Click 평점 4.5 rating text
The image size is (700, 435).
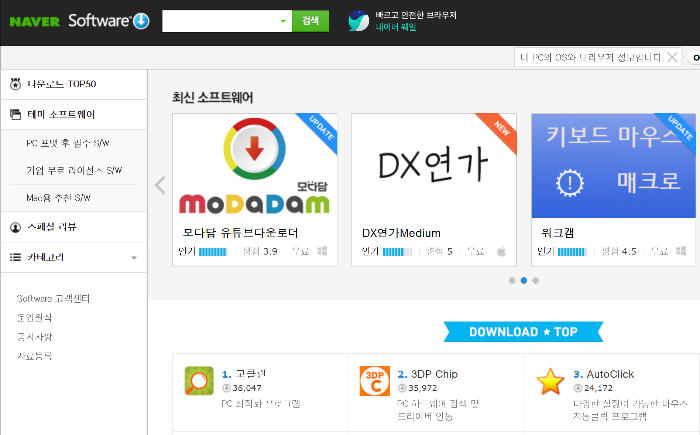pos(619,251)
